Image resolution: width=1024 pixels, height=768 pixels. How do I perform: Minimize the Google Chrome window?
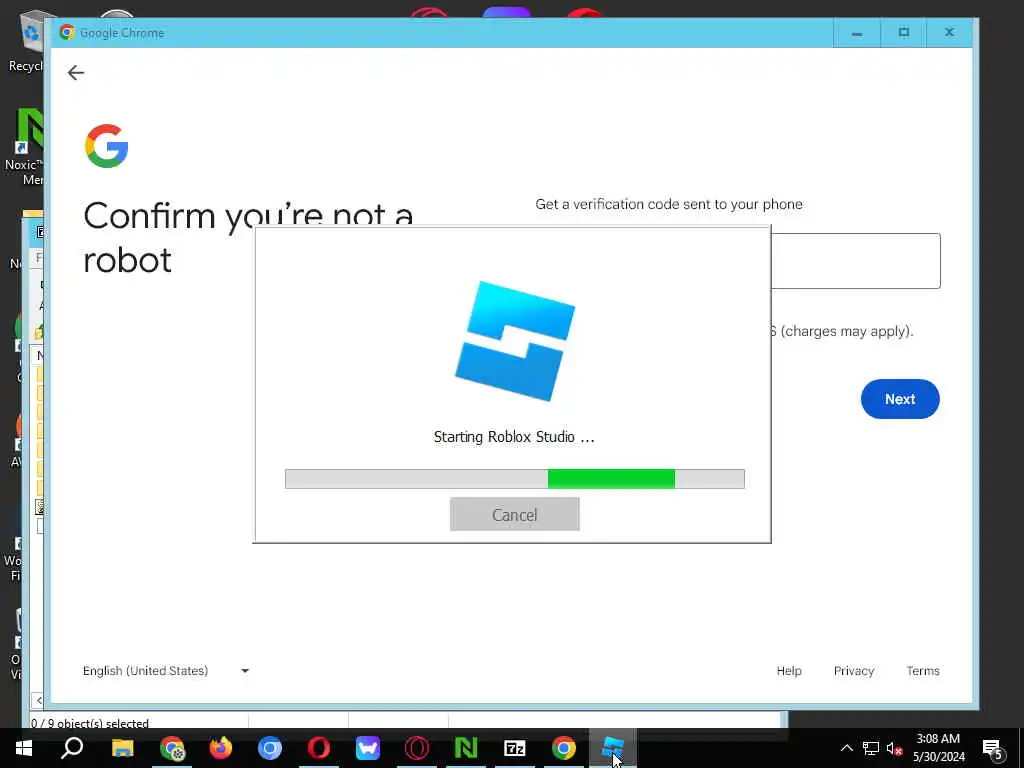857,33
